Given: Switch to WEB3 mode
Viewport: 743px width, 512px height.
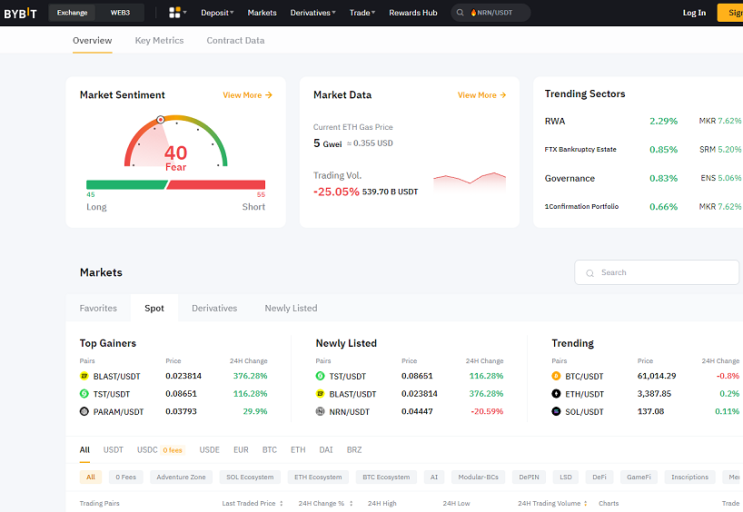Looking at the screenshot, I should 120,13.
